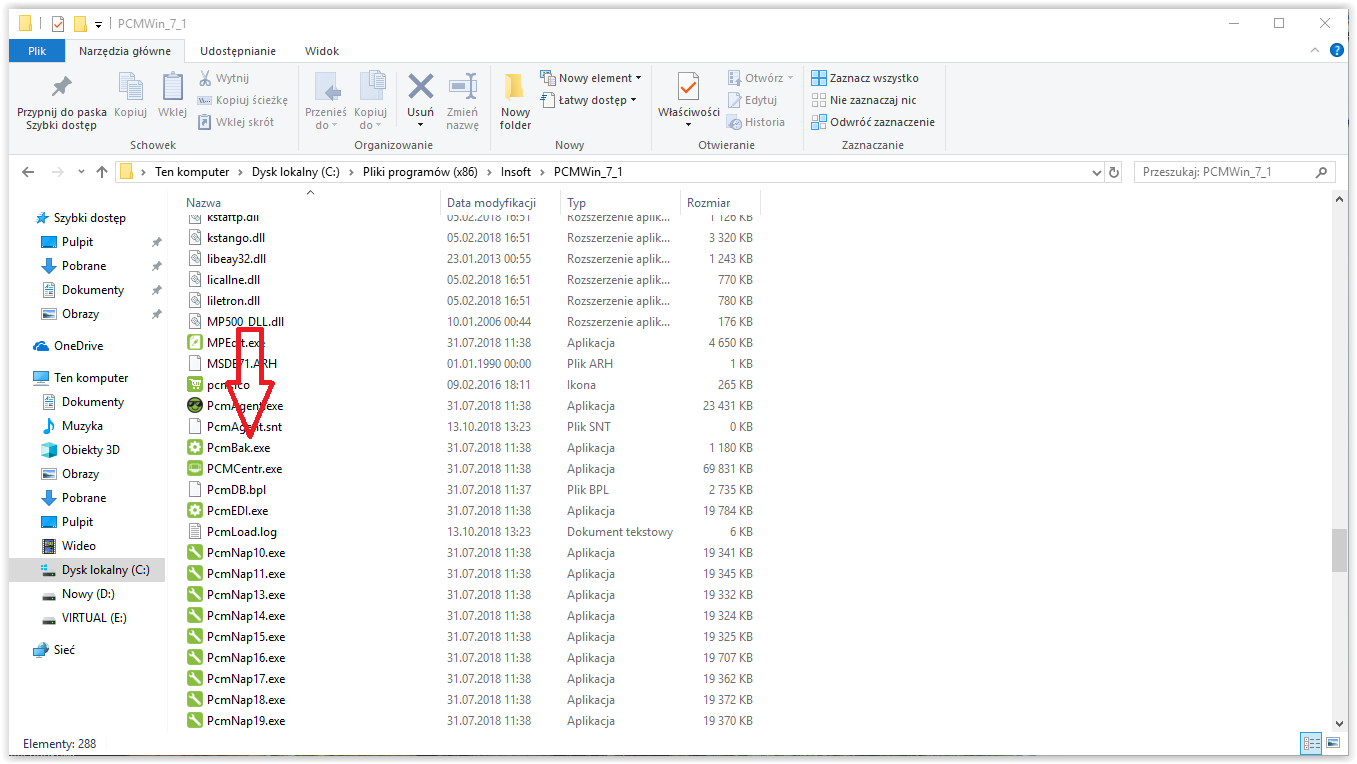Viewport: 1357px width, 764px height.
Task: Click Wklej skrót in the ribbon
Action: pos(235,122)
